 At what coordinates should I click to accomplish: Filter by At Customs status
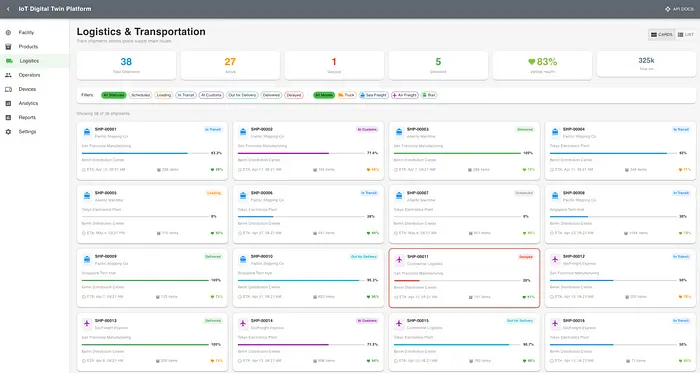coord(211,95)
